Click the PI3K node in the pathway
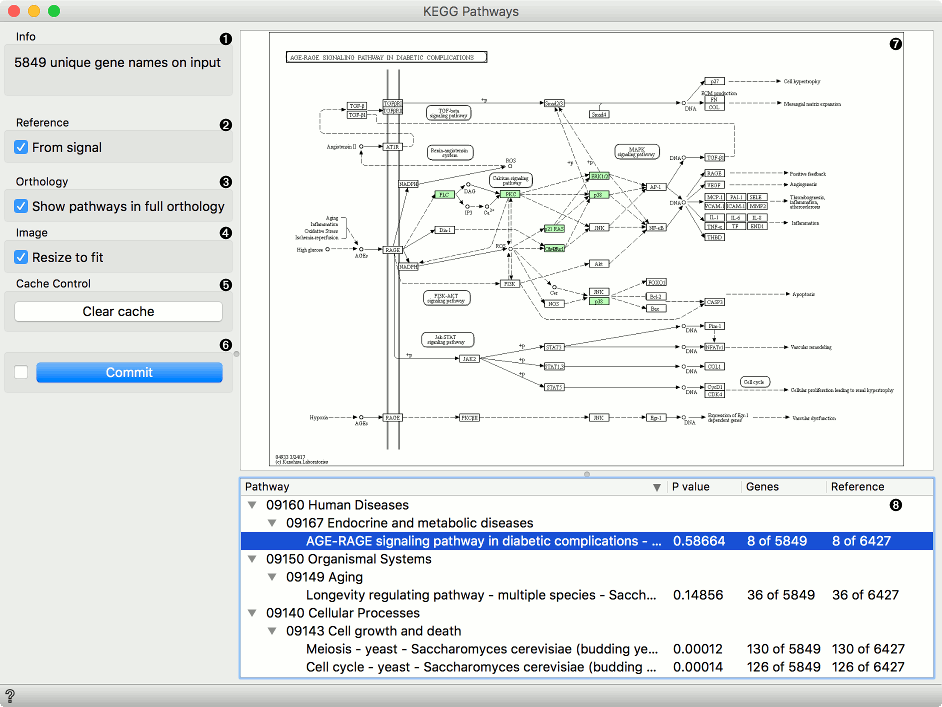 click(x=510, y=284)
